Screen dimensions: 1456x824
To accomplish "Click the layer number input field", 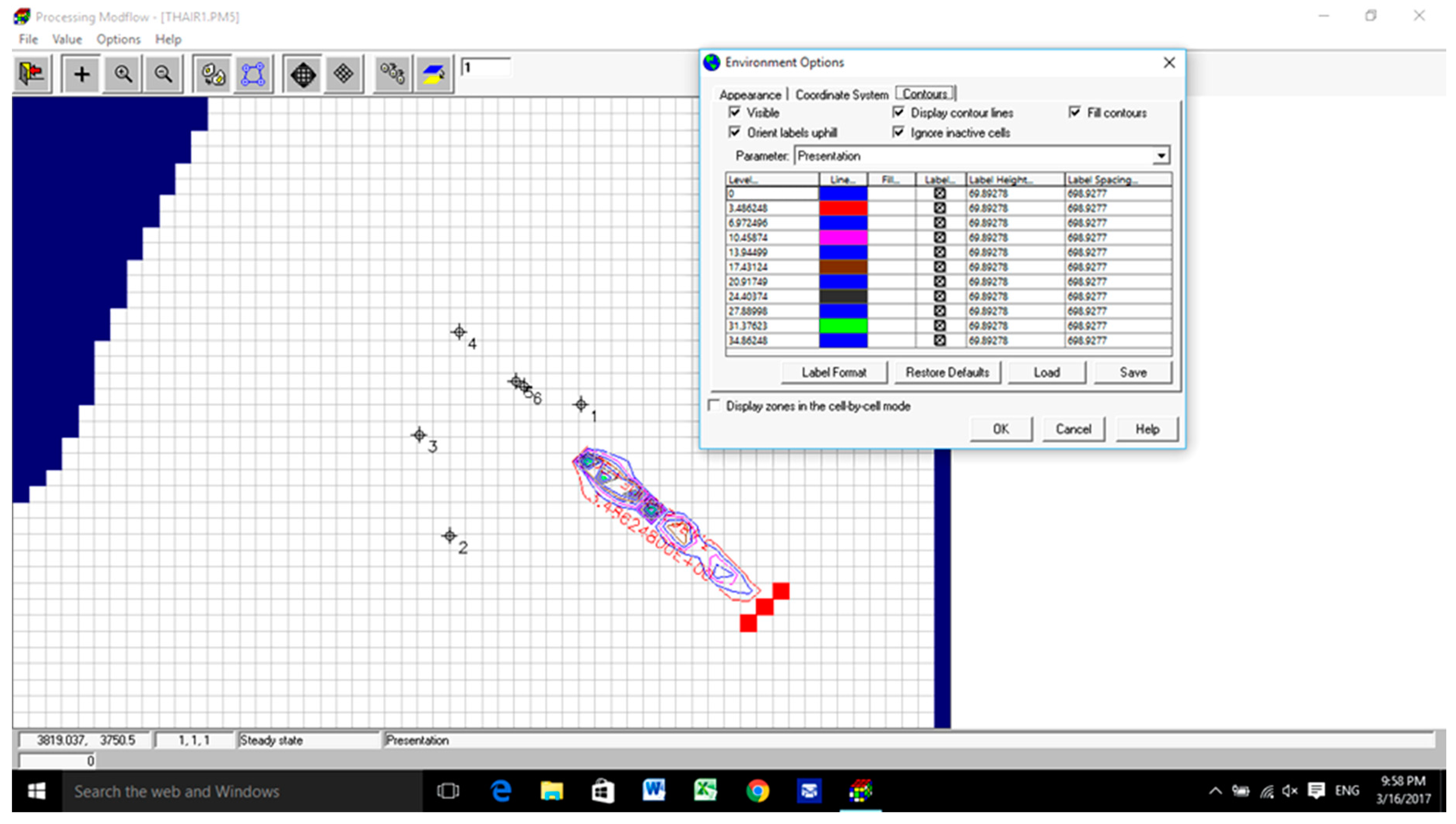I will click(x=486, y=68).
